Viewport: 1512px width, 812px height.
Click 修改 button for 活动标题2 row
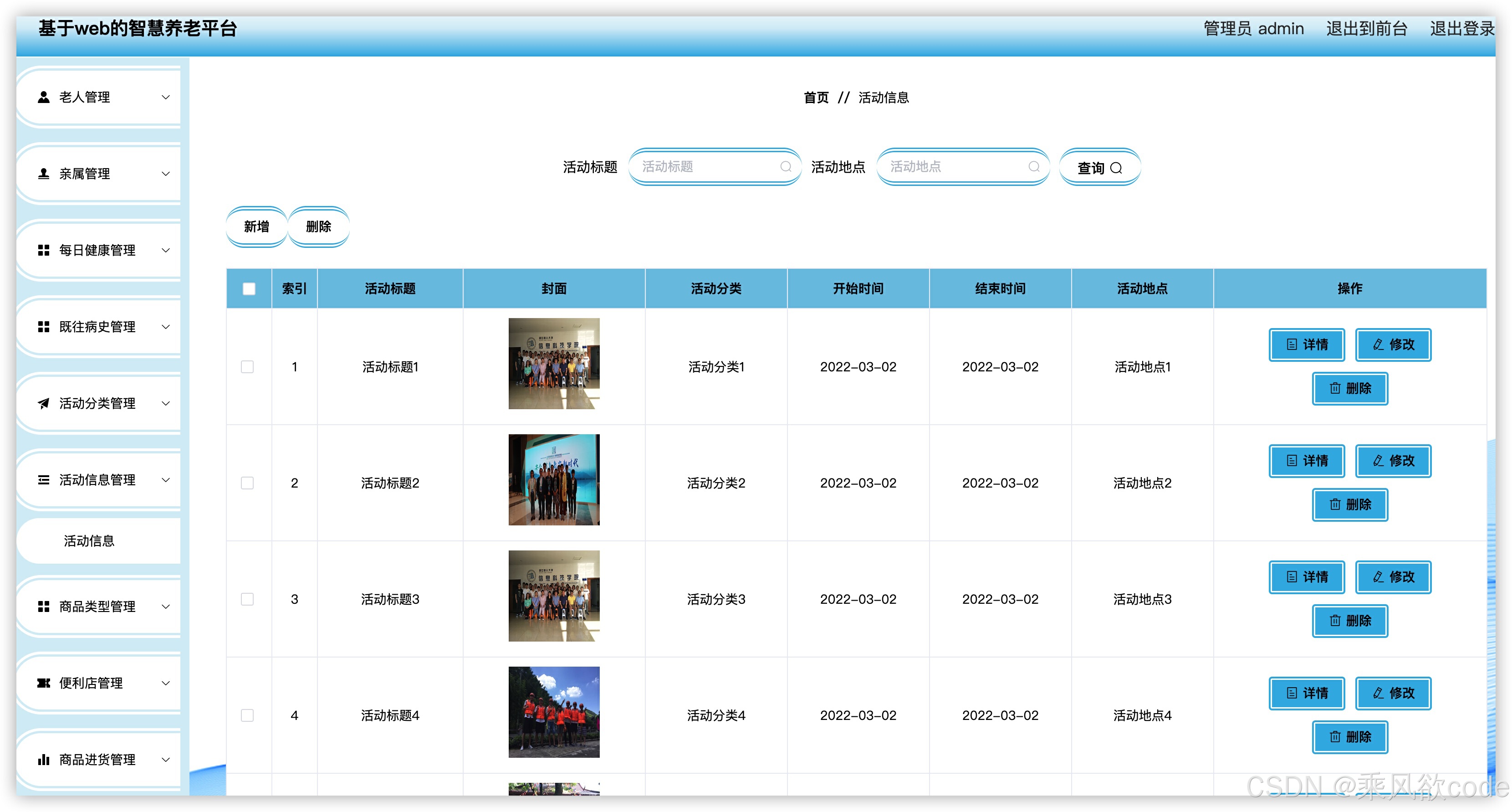pyautogui.click(x=1393, y=461)
